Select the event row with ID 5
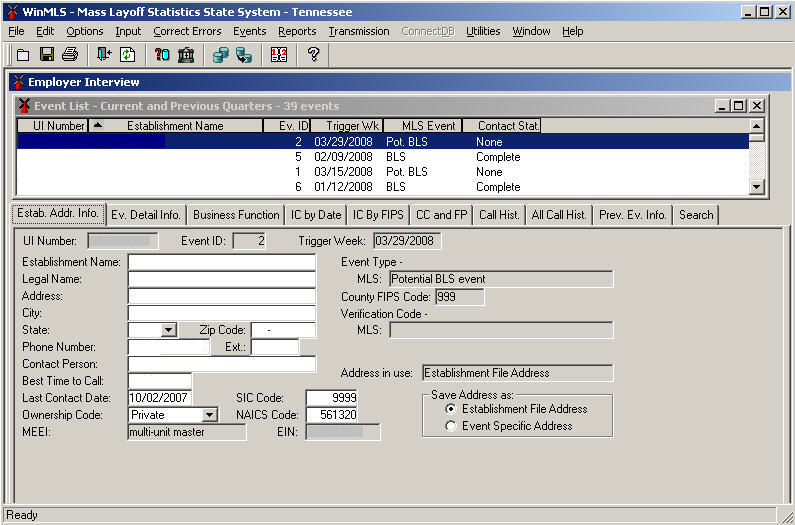Screen dimensions: 795x525 pos(380,157)
